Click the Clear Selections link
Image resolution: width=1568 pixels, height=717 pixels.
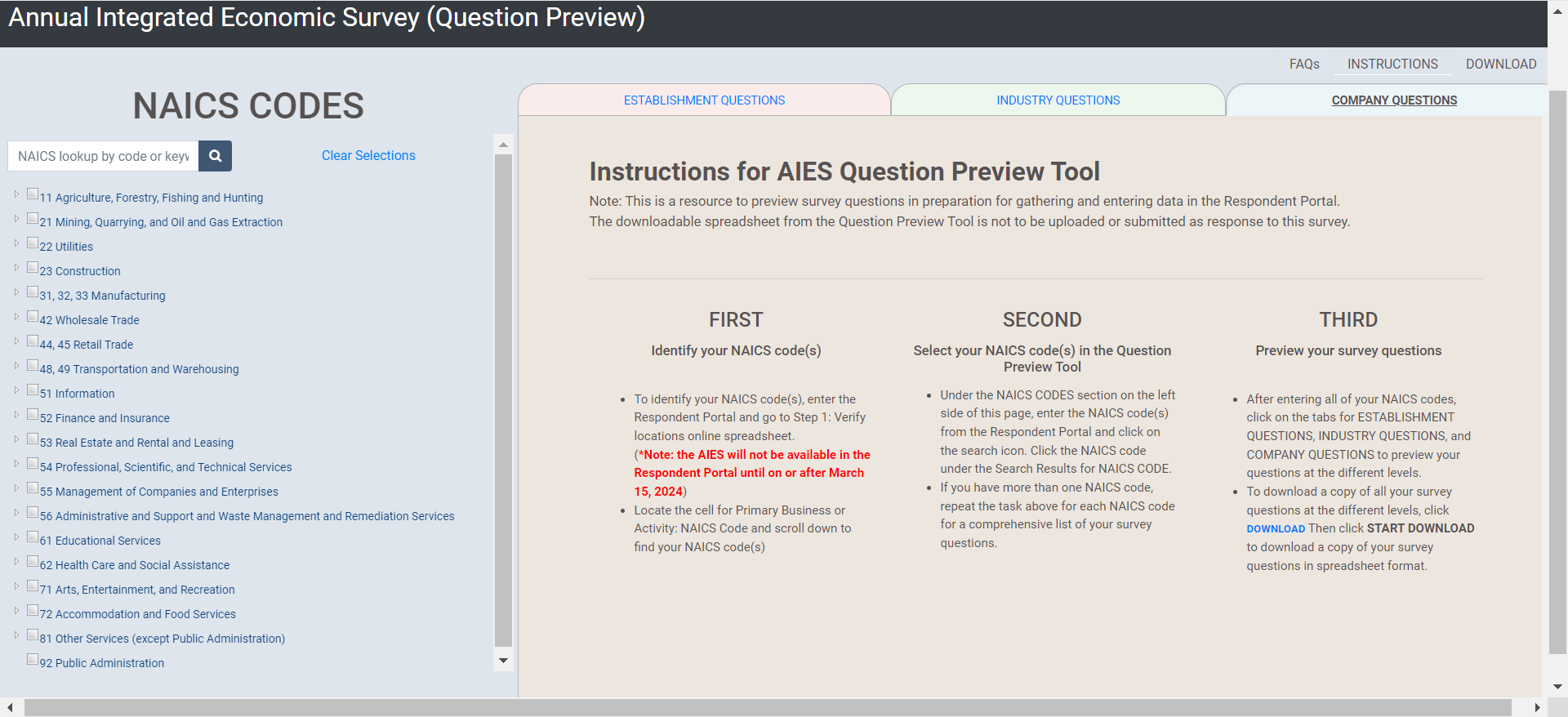(368, 156)
